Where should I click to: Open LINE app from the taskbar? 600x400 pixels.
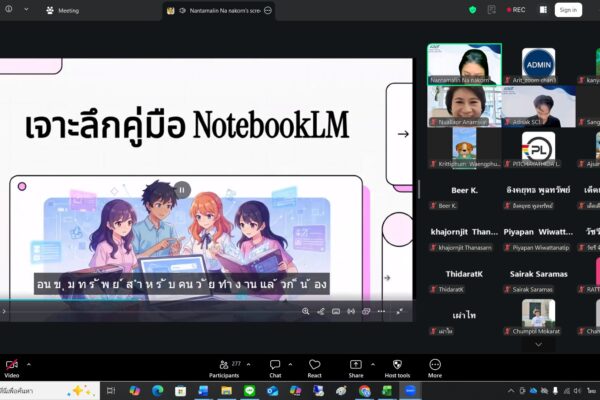pos(249,391)
